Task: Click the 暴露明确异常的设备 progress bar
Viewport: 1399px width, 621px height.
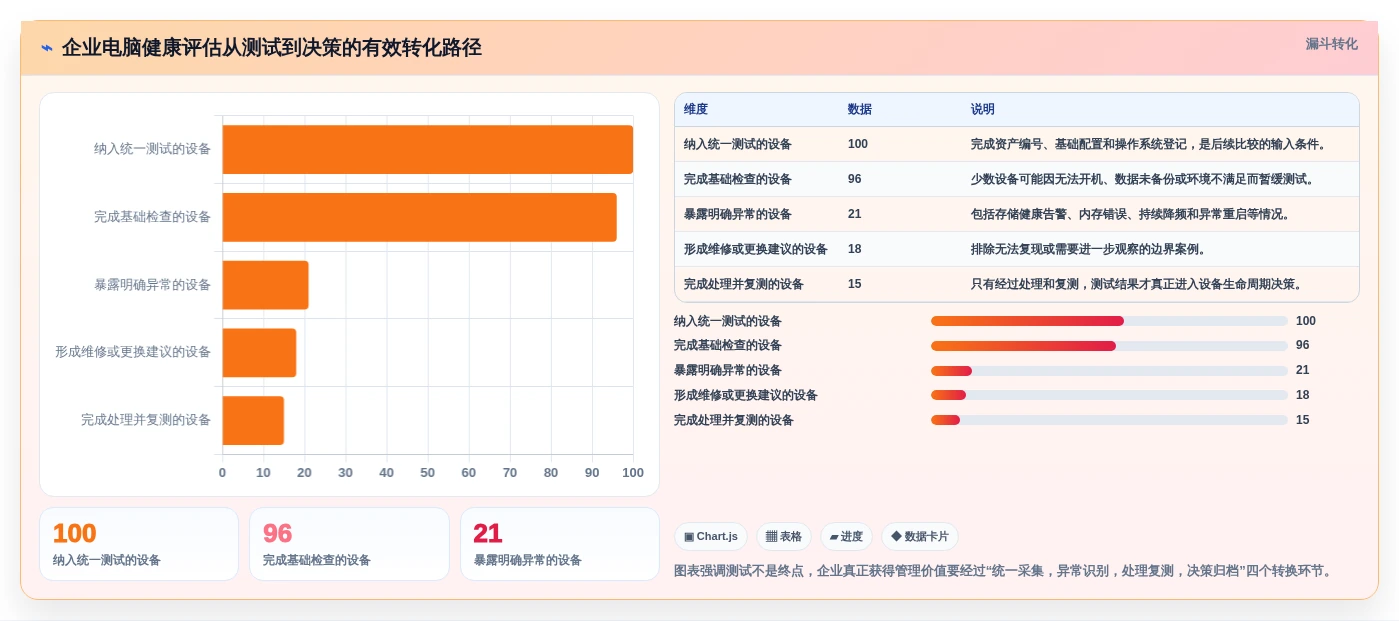Action: pos(1109,371)
